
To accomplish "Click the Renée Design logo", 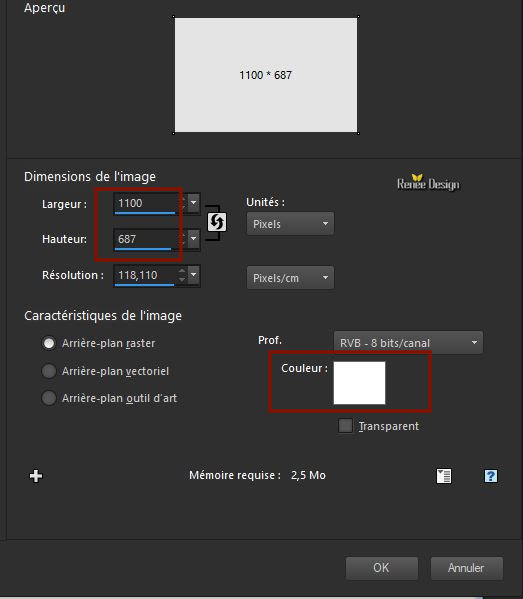I will pyautogui.click(x=428, y=183).
